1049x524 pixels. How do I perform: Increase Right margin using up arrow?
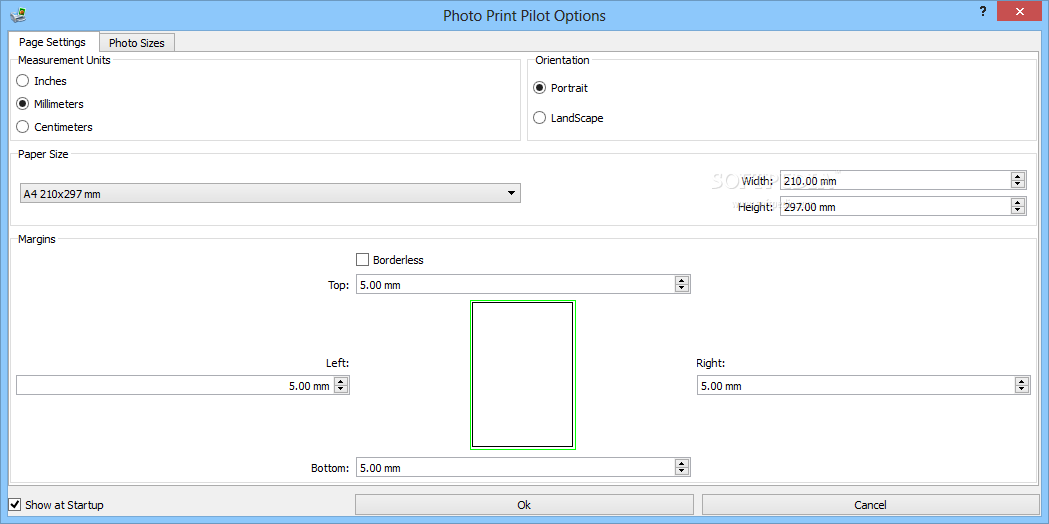tap(1022, 381)
